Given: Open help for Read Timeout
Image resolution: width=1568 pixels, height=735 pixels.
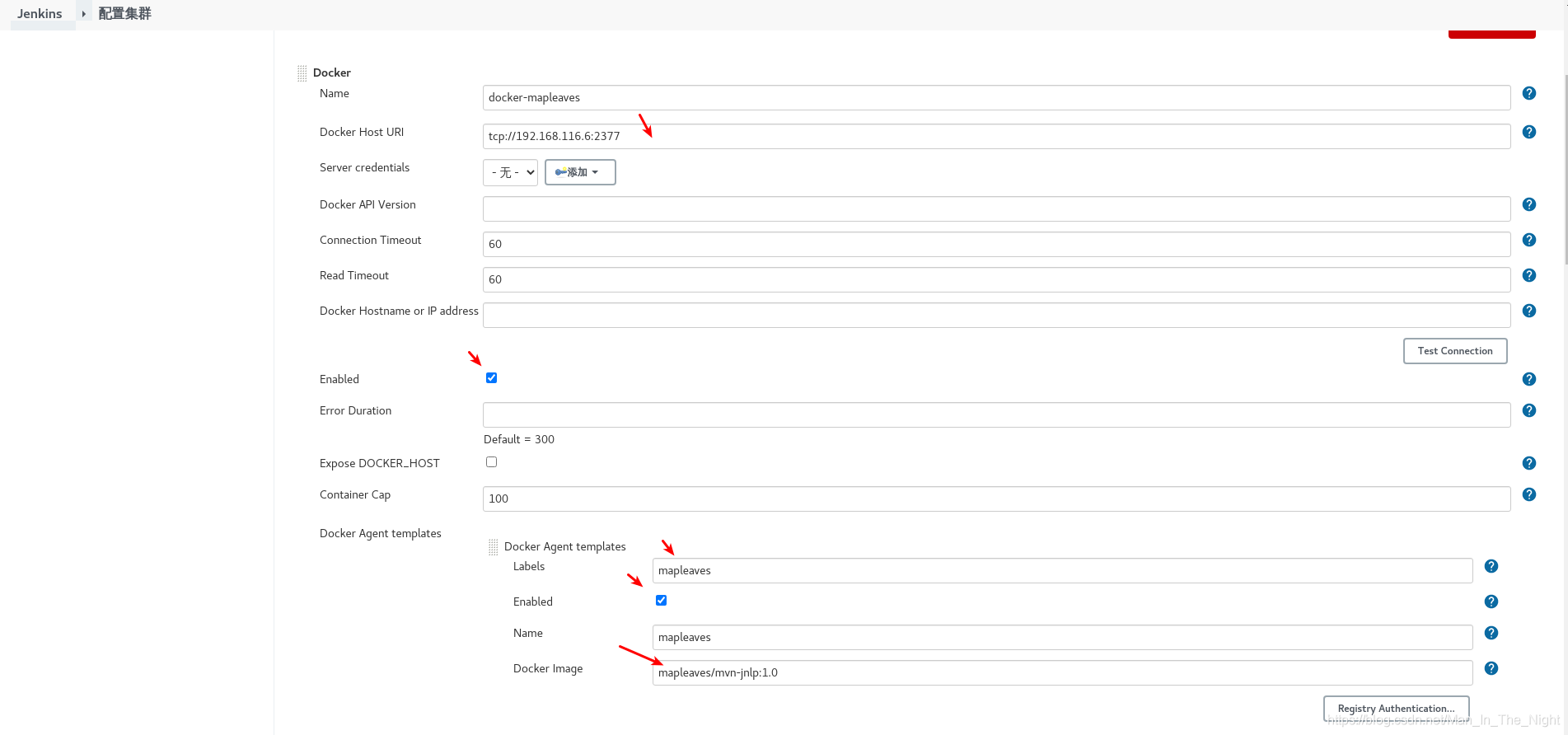Looking at the screenshot, I should pos(1528,275).
